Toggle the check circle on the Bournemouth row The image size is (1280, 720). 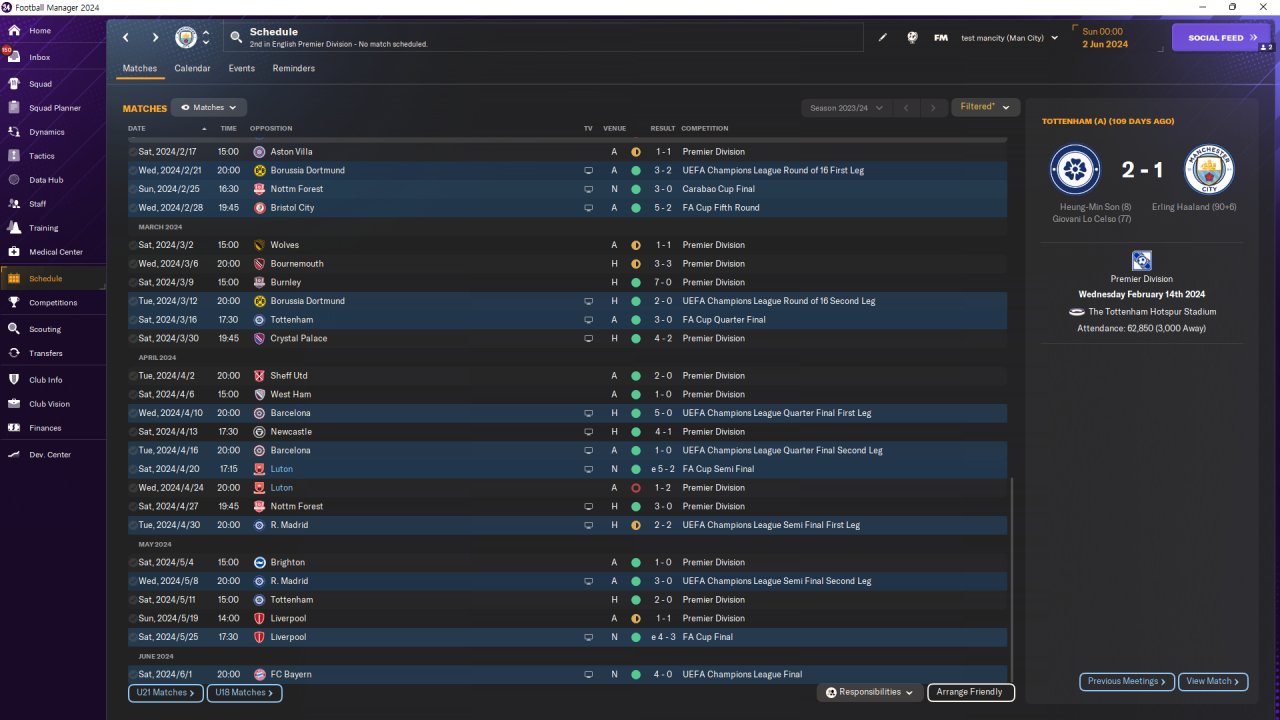click(133, 264)
